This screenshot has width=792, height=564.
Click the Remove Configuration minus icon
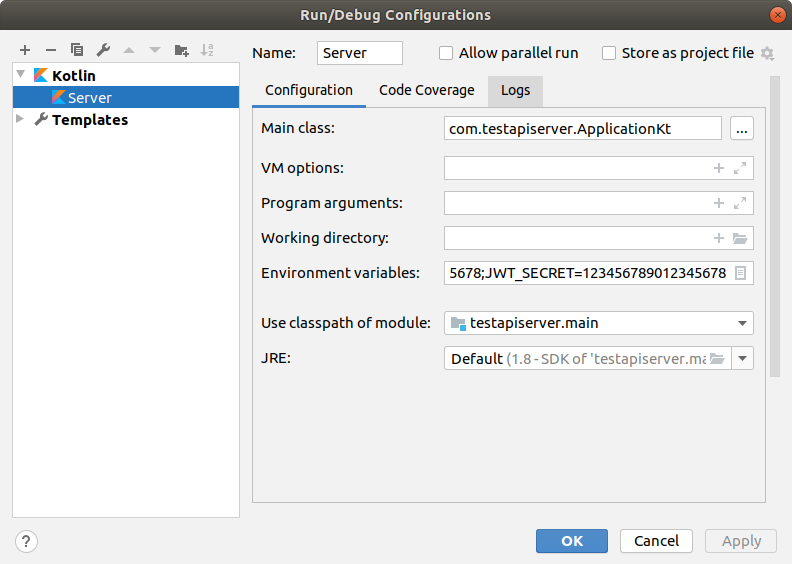[51, 49]
